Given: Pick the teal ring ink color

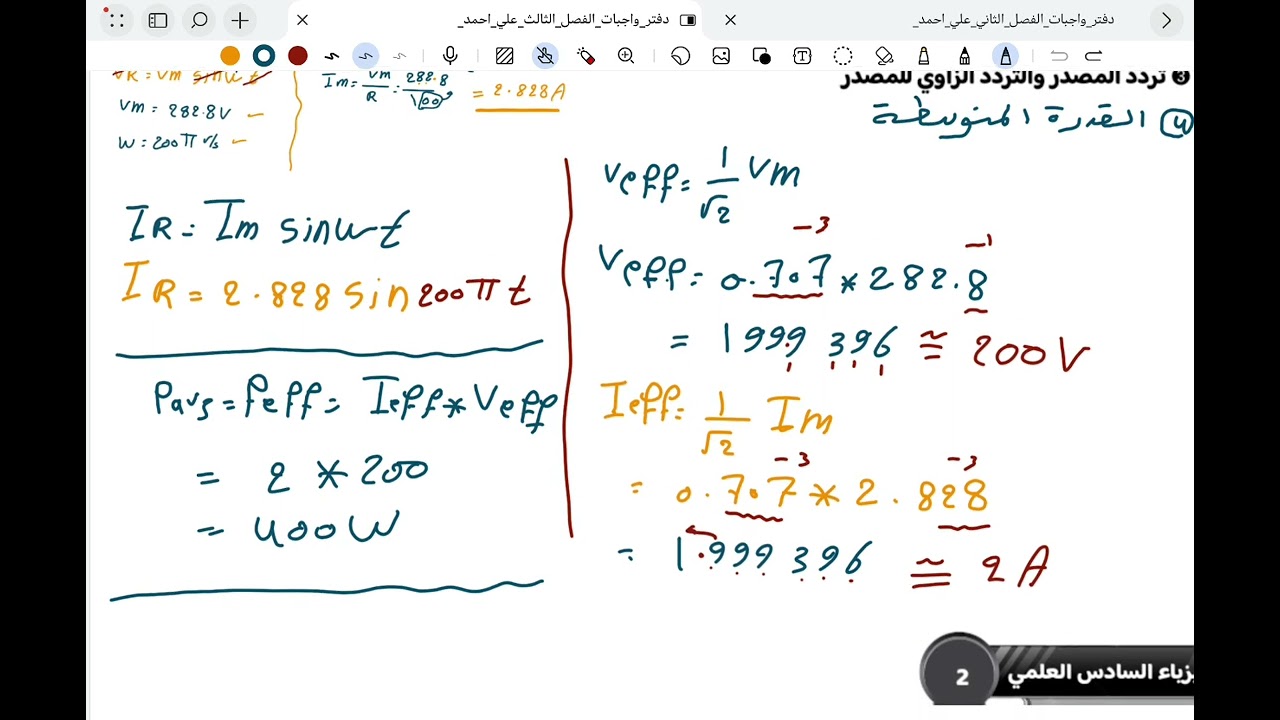Looking at the screenshot, I should (x=264, y=56).
